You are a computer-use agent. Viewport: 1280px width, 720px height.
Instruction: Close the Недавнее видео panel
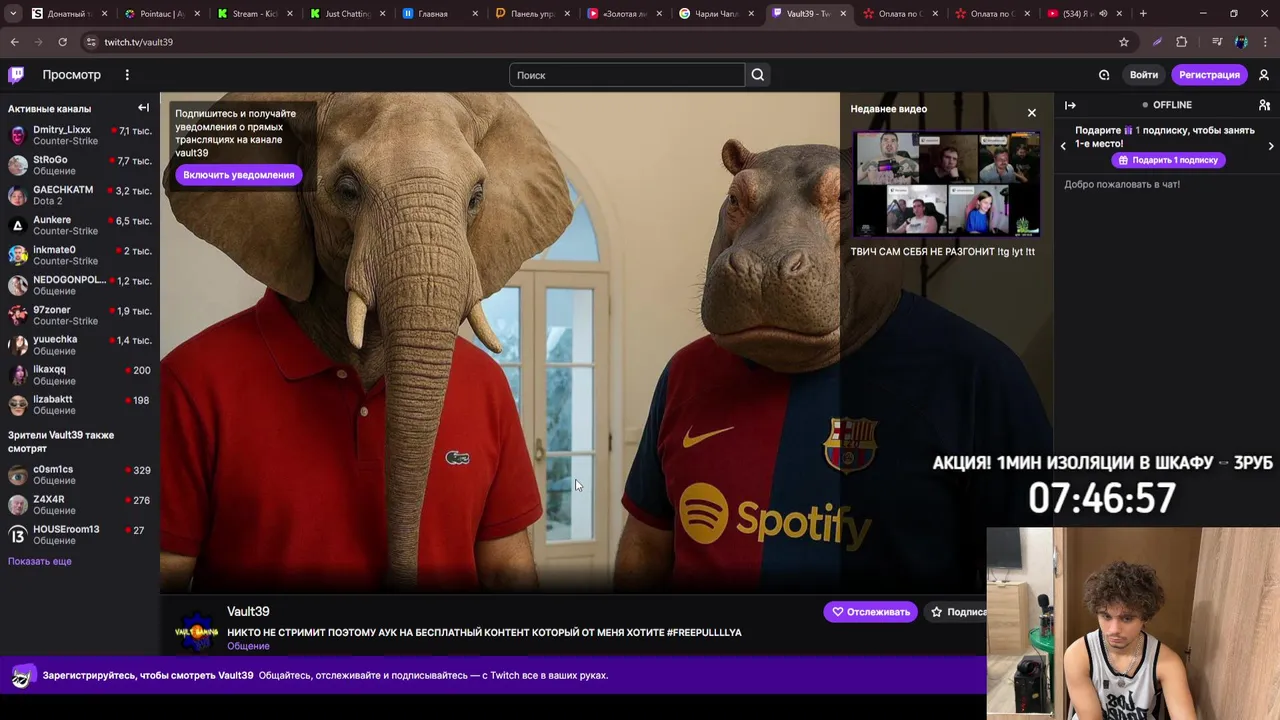pos(1032,112)
